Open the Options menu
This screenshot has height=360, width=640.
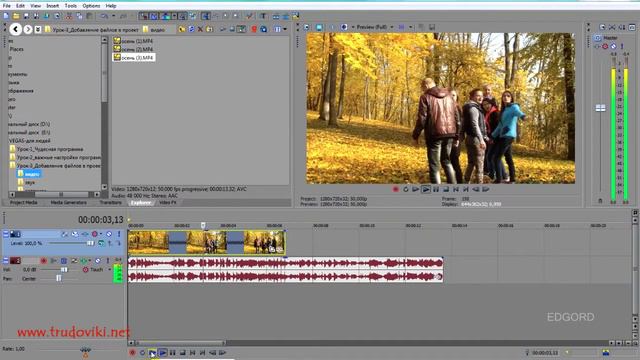point(91,6)
